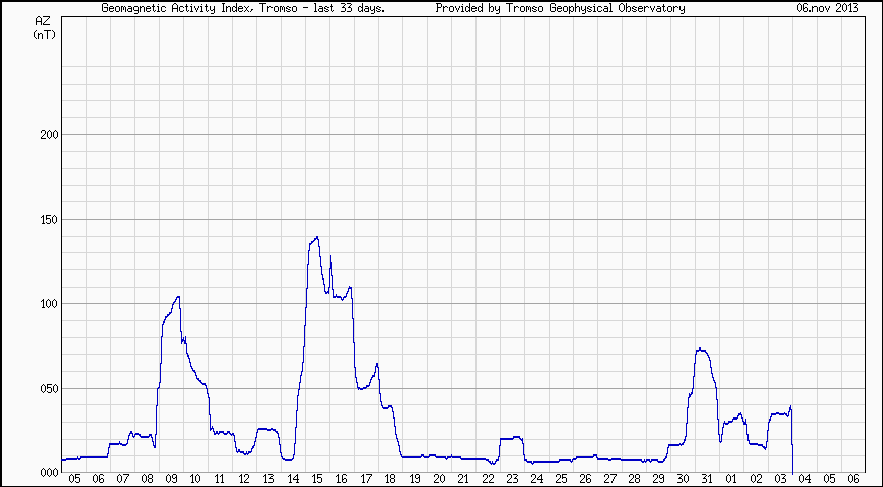This screenshot has width=883, height=487.
Task: Click the date '06.nov 2013' in the header
Action: coord(826,8)
